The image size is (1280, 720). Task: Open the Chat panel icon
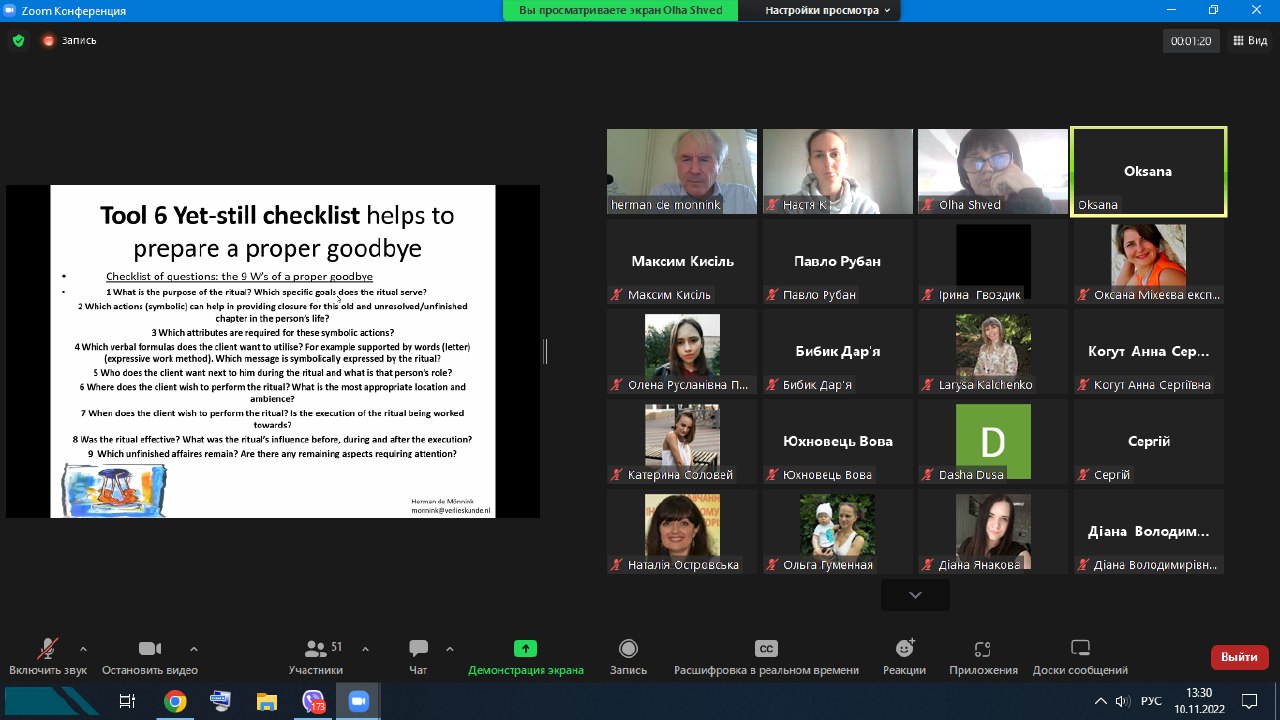click(x=418, y=649)
